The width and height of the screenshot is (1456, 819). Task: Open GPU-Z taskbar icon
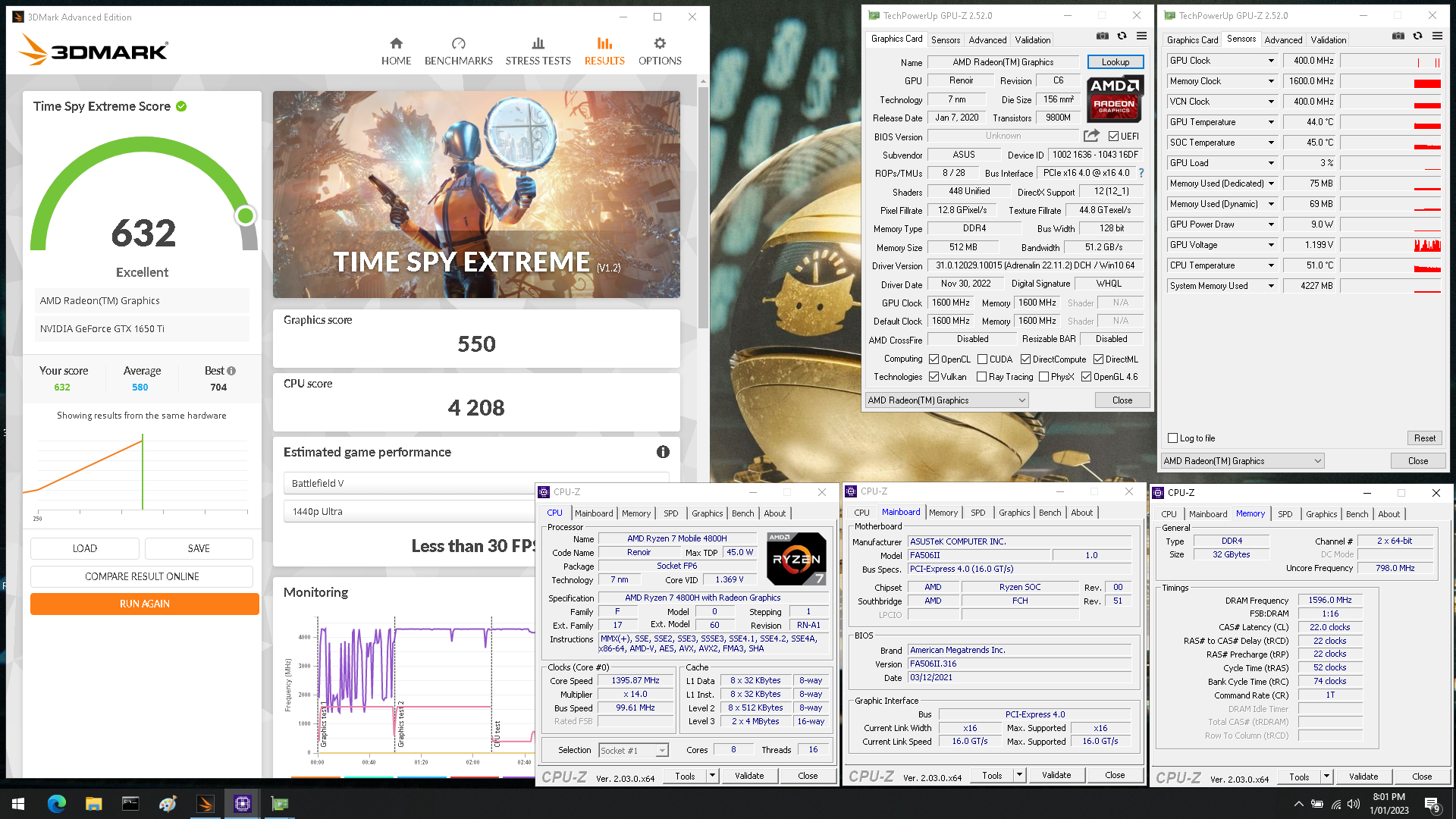point(279,804)
